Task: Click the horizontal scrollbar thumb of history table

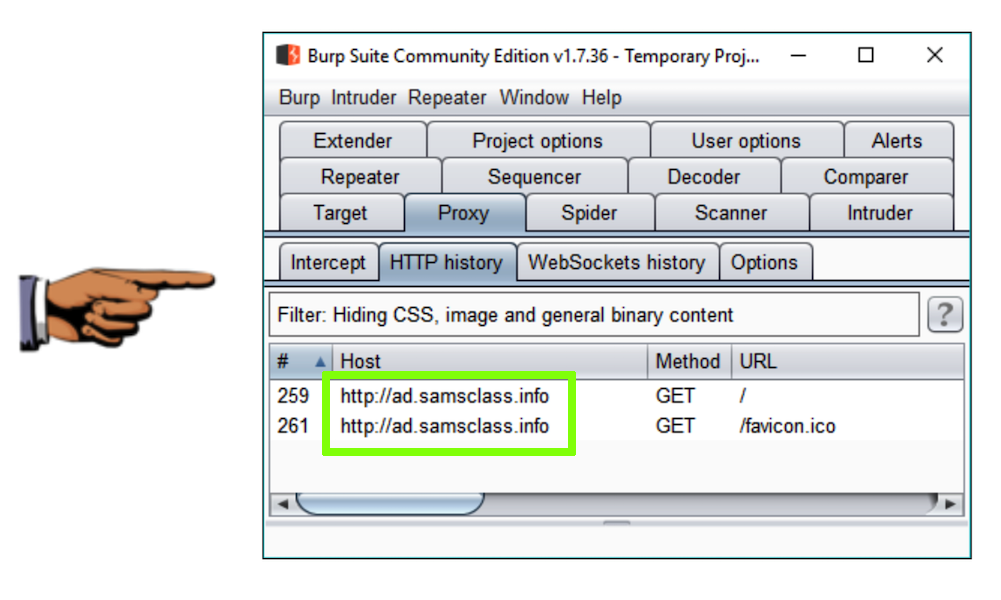Action: 390,504
